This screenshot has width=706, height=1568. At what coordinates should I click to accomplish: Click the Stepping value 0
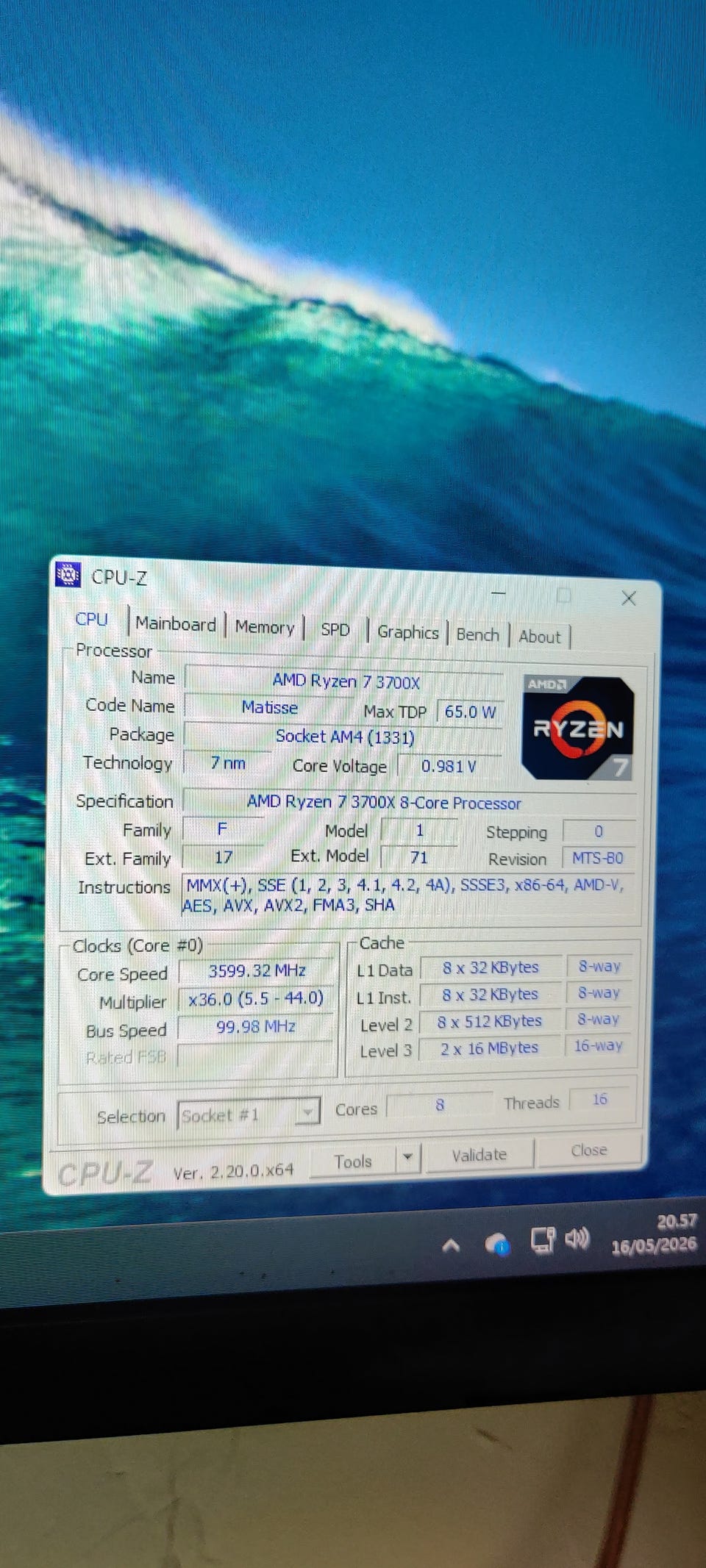coord(599,831)
